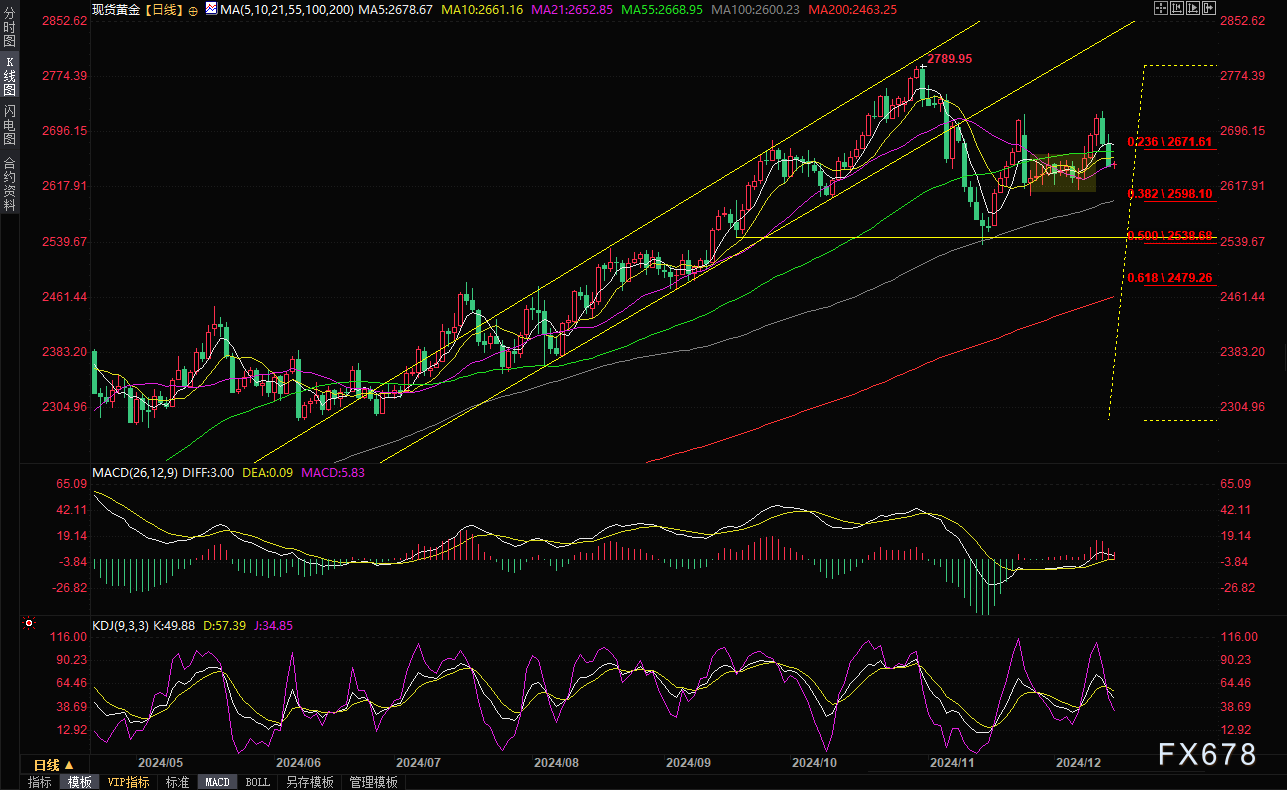Select the 标准 template option

[x=177, y=782]
